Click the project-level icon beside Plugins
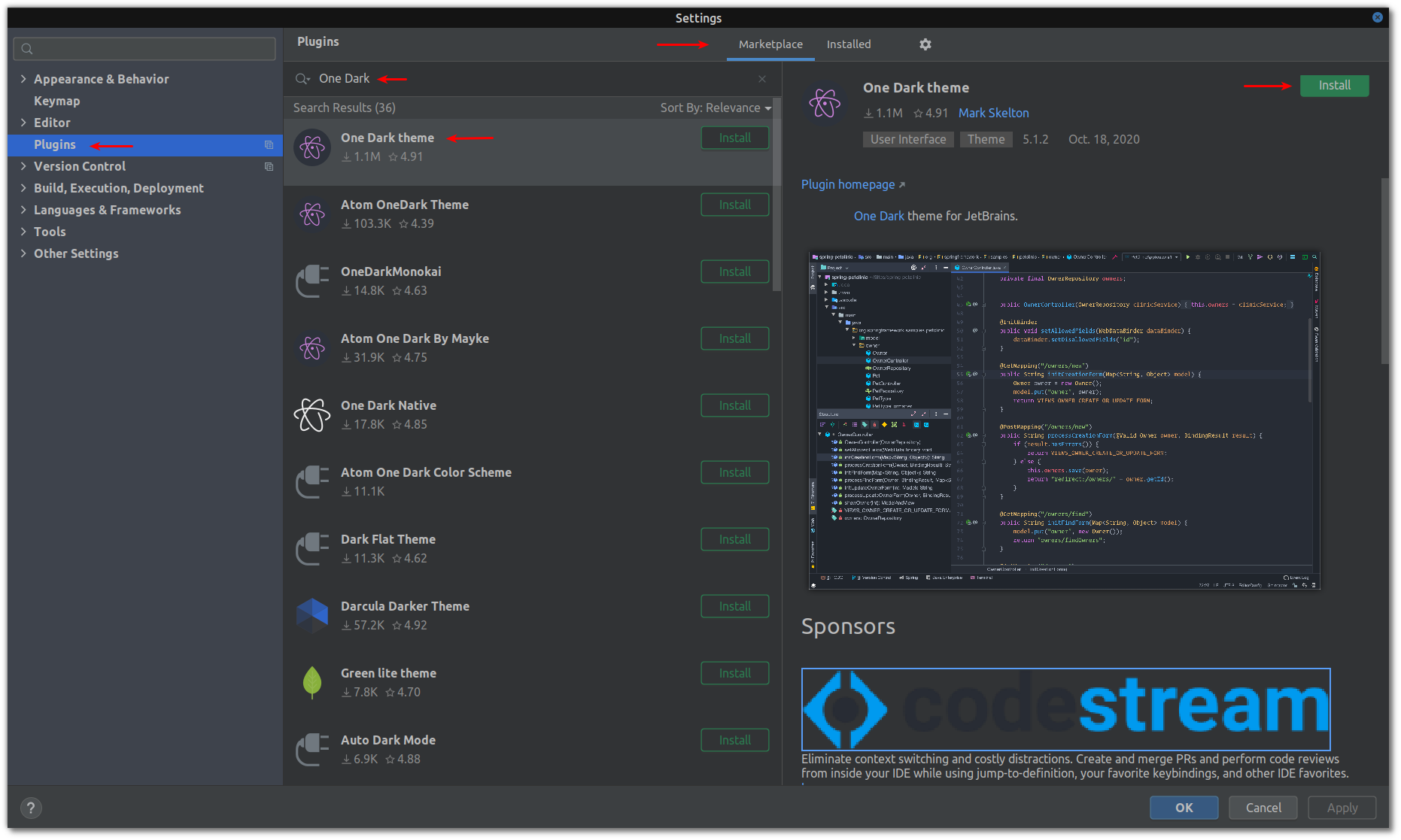Screen dimensions: 1401x840 [x=269, y=144]
